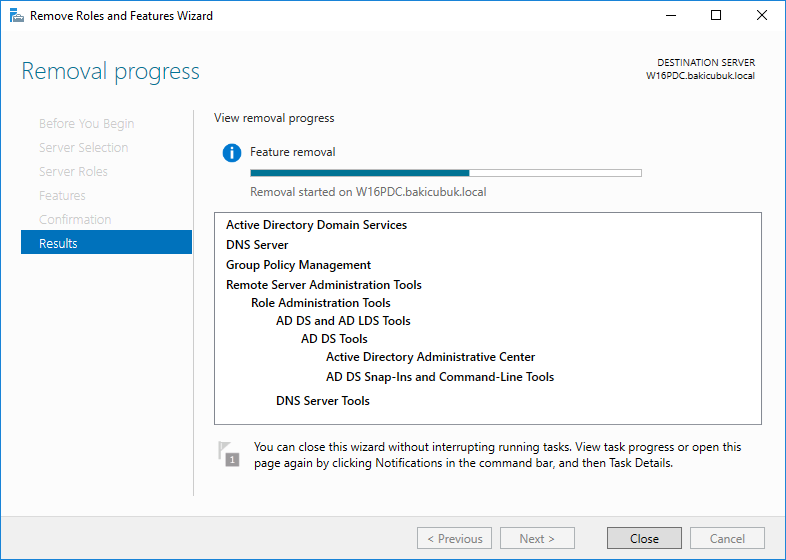786x560 pixels.
Task: Select the DNS Server entry
Action: [257, 245]
